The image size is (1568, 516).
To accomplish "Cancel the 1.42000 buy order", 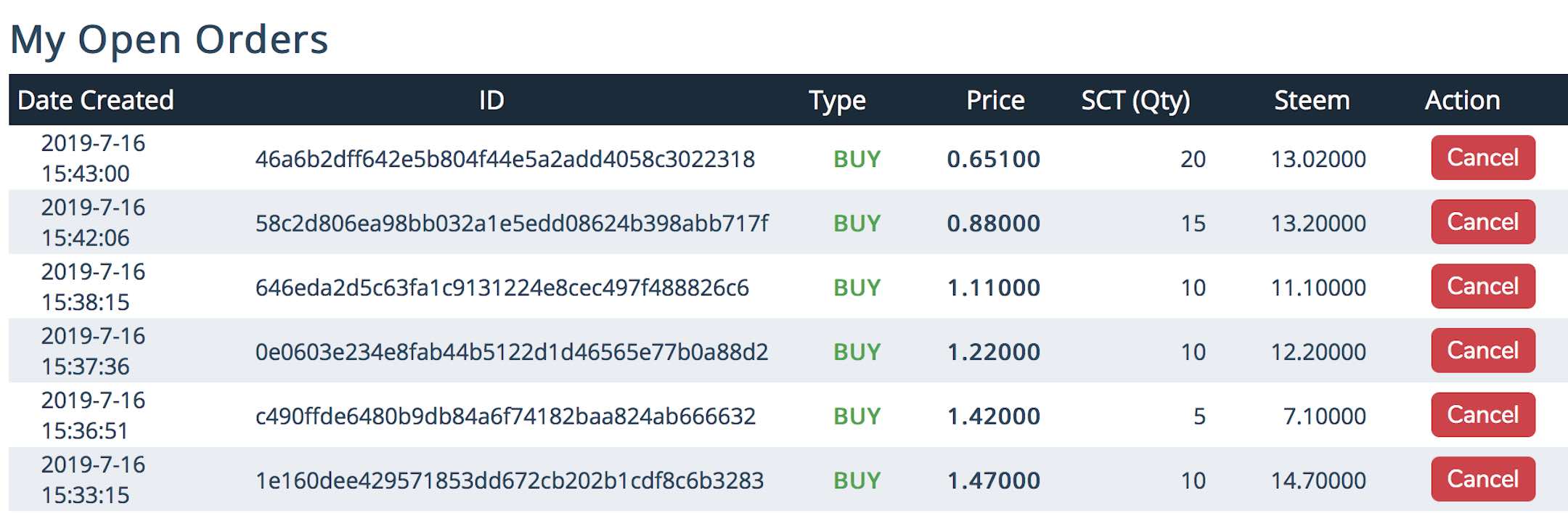I will [x=1482, y=414].
